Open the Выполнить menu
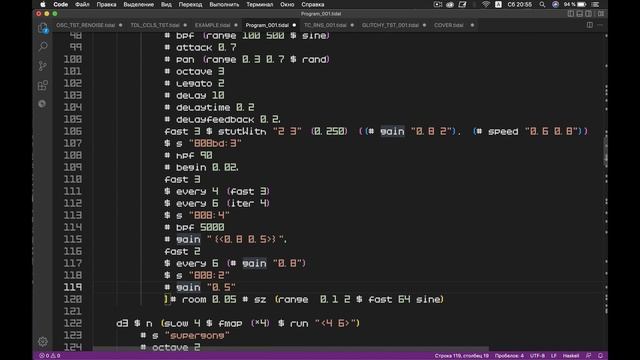Image resolution: width=640 pixels, height=360 pixels. coord(224,4)
